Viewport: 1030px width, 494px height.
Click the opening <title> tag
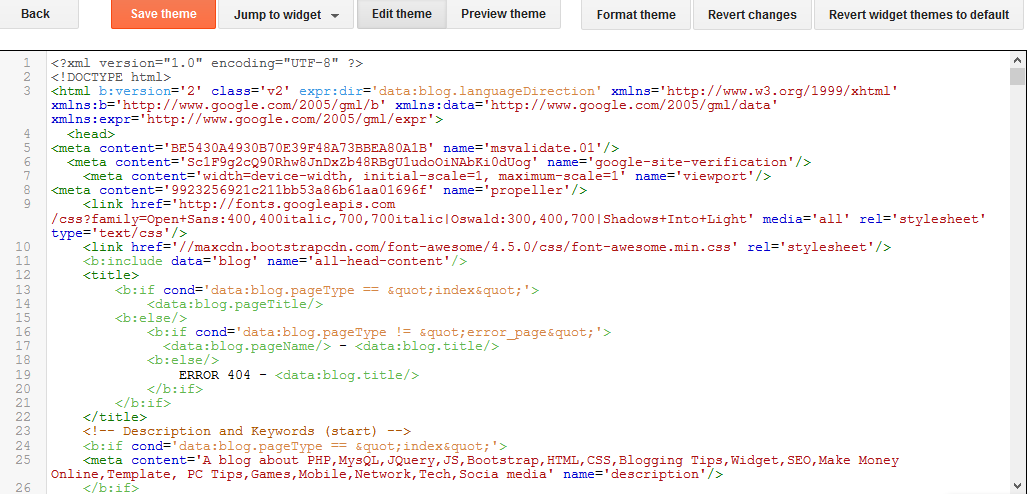click(111, 275)
